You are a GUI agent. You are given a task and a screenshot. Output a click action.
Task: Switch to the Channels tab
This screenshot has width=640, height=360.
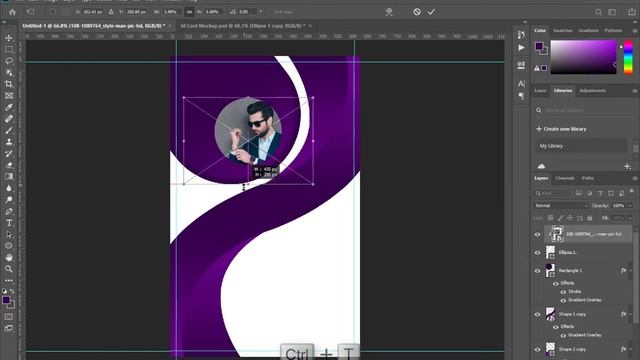click(x=565, y=178)
